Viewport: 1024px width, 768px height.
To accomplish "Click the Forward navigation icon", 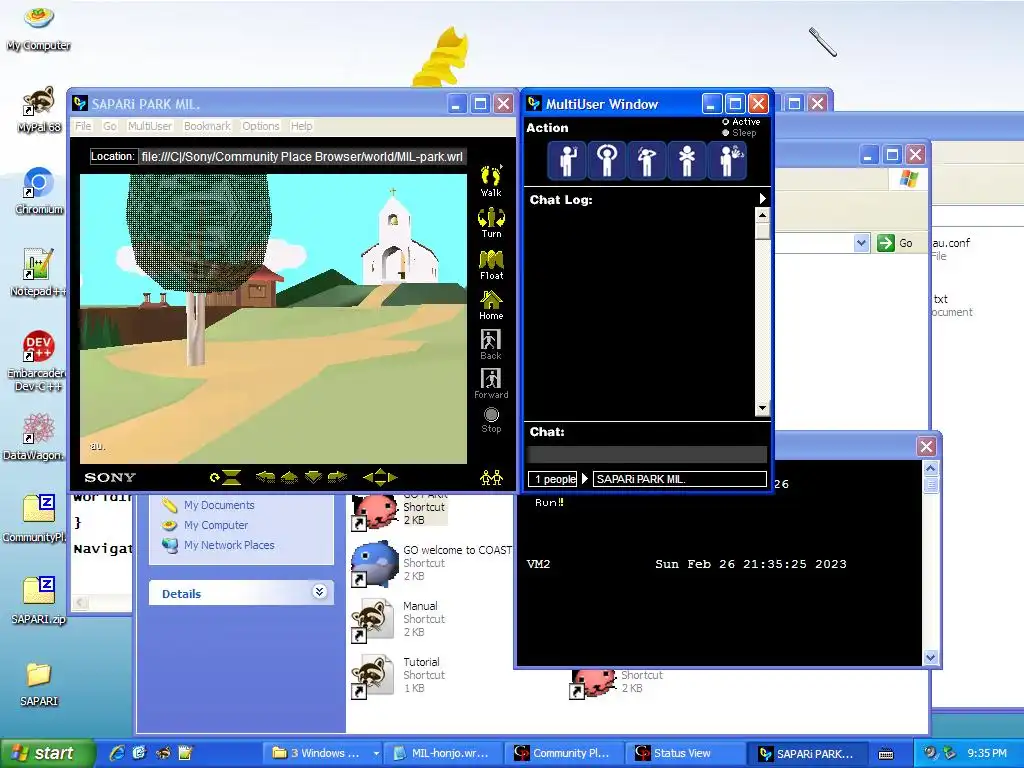I will (491, 383).
